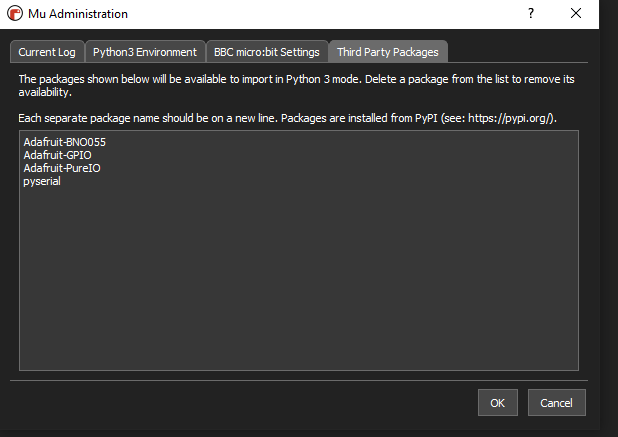The height and width of the screenshot is (437, 618).
Task: Open the Python3 Environment tab
Action: point(144,52)
